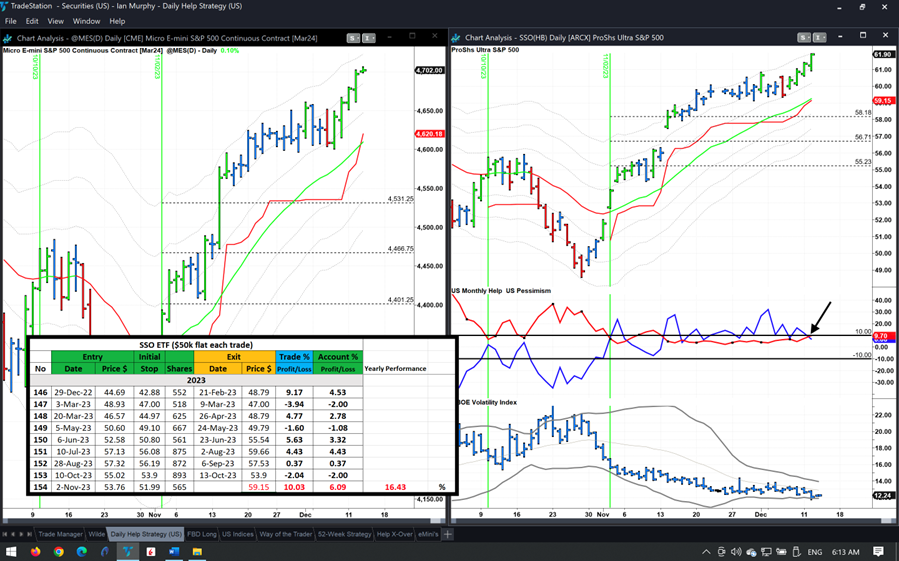The height and width of the screenshot is (561, 899).
Task: Jump to last workspace tab arrow
Action: (28, 535)
